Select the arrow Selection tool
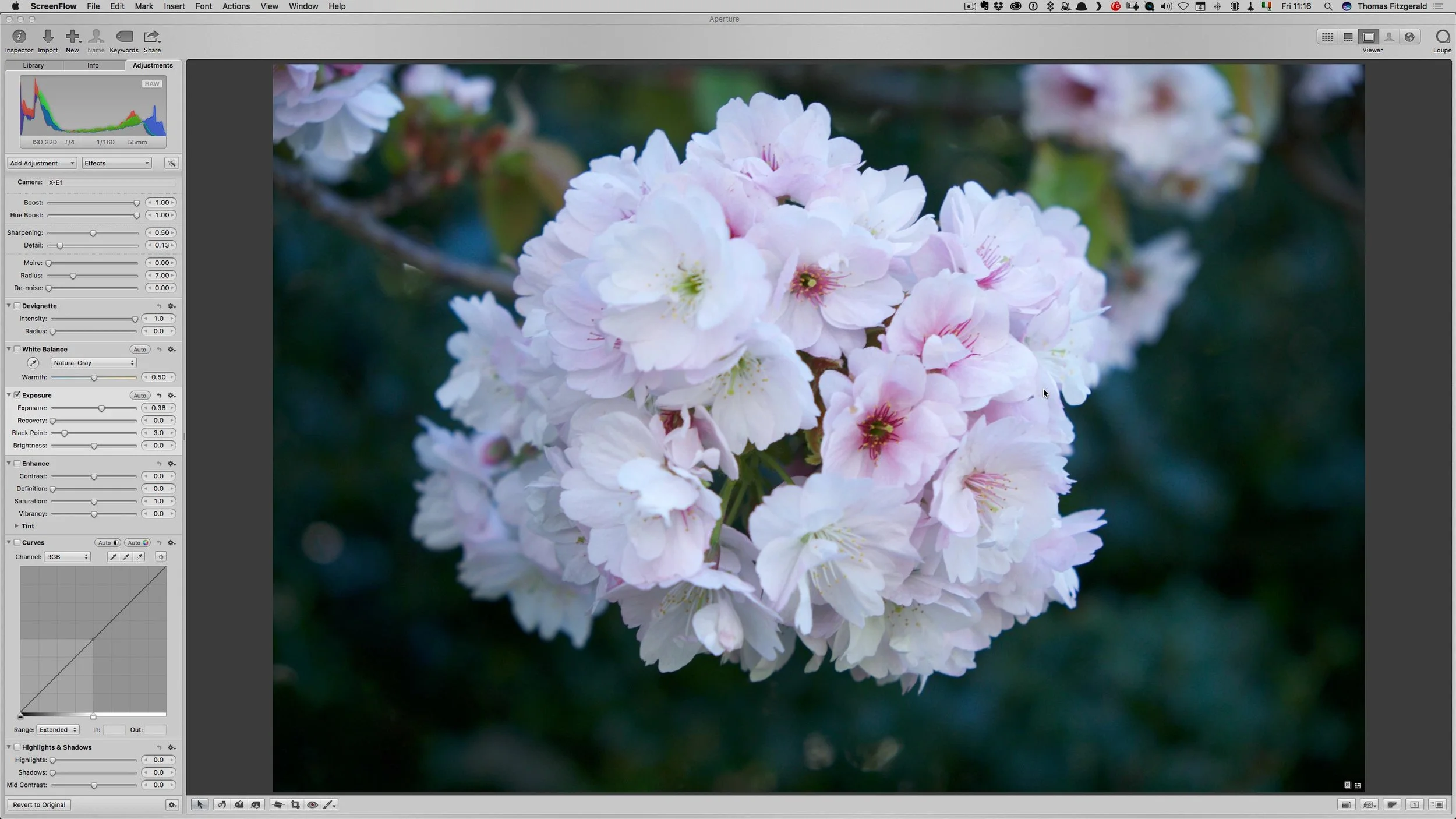1456x819 pixels. tap(199, 804)
